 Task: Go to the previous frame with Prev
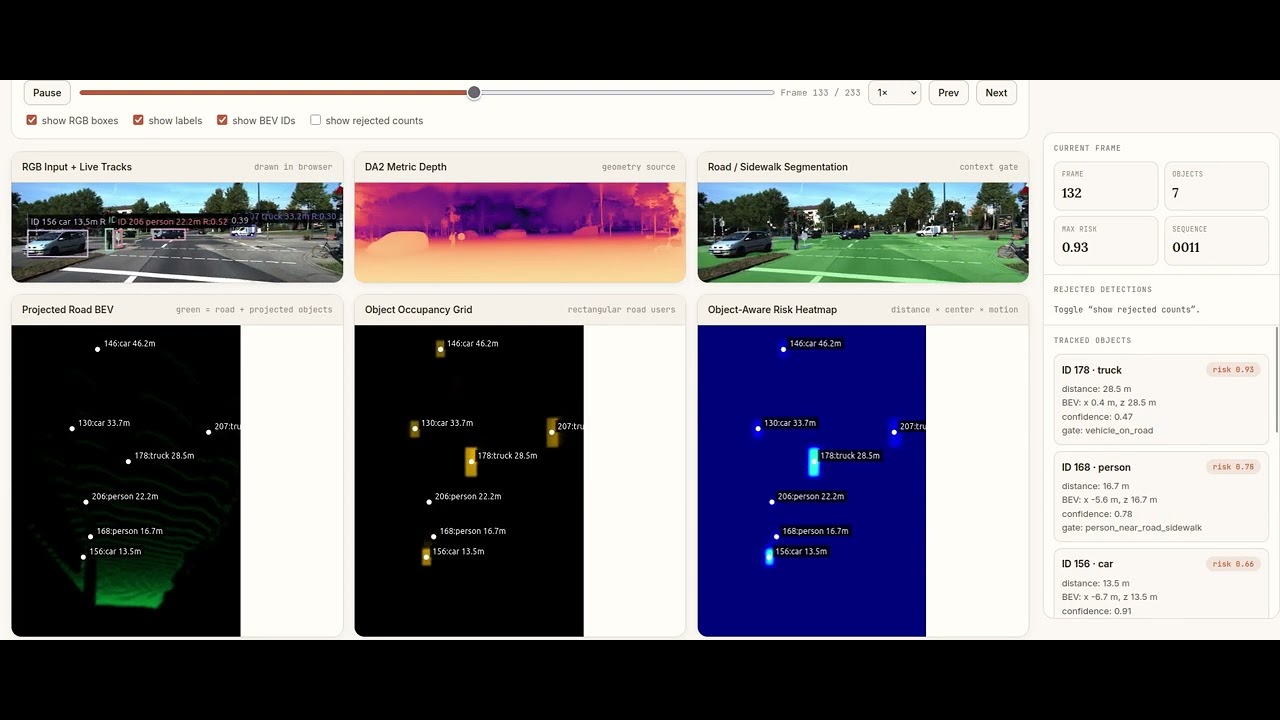[x=948, y=93]
